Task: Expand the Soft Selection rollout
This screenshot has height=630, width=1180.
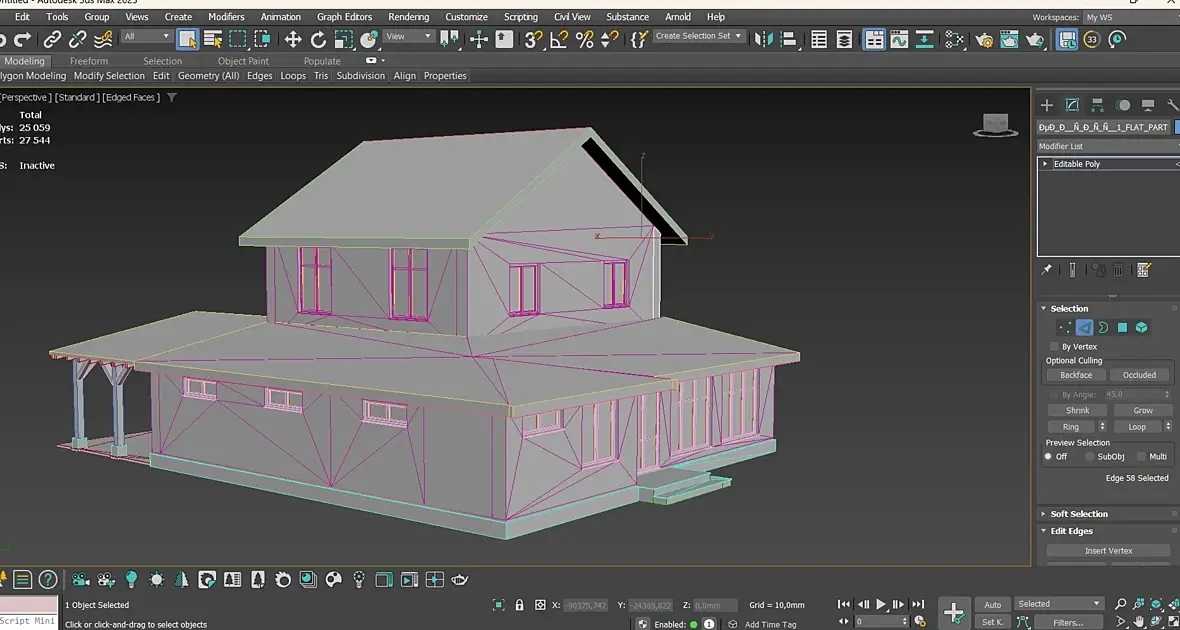Action: click(x=1079, y=514)
